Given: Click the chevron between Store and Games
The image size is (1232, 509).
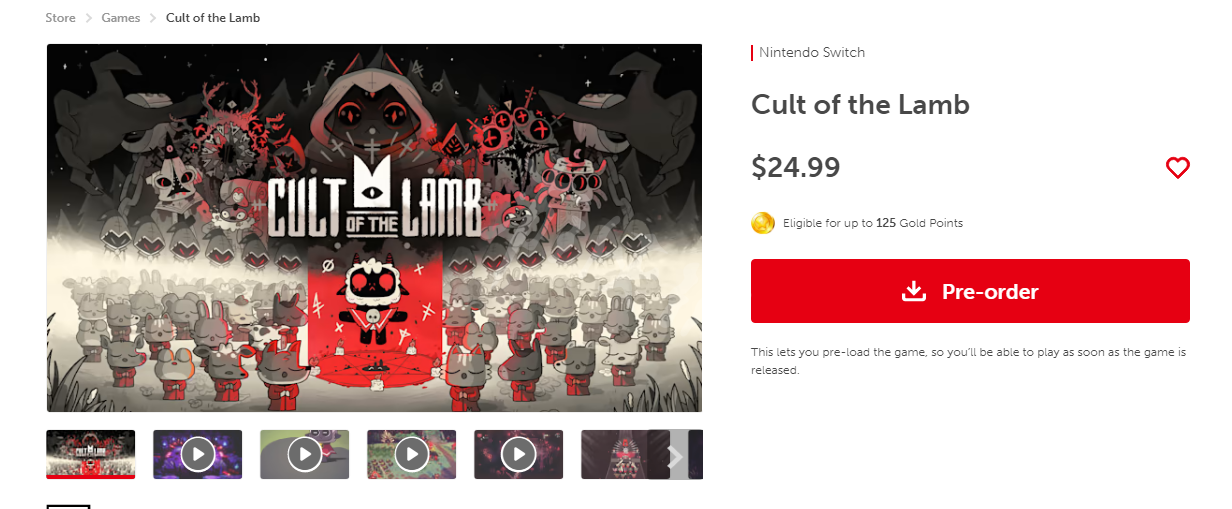Looking at the screenshot, I should coord(88,18).
